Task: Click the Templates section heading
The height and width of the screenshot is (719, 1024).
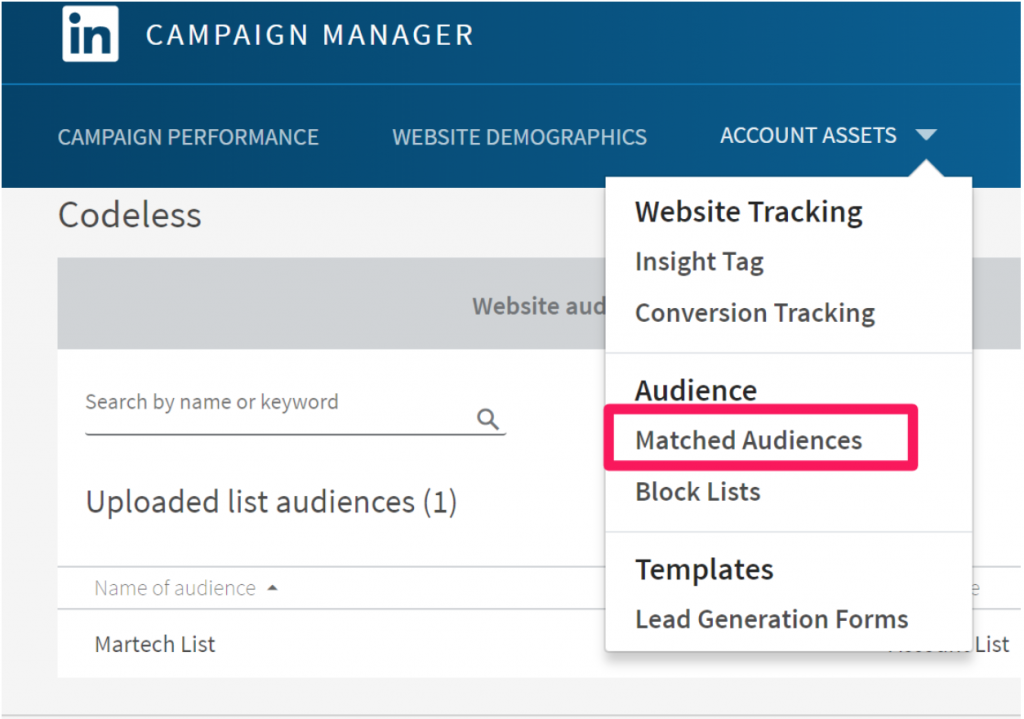Action: tap(704, 569)
